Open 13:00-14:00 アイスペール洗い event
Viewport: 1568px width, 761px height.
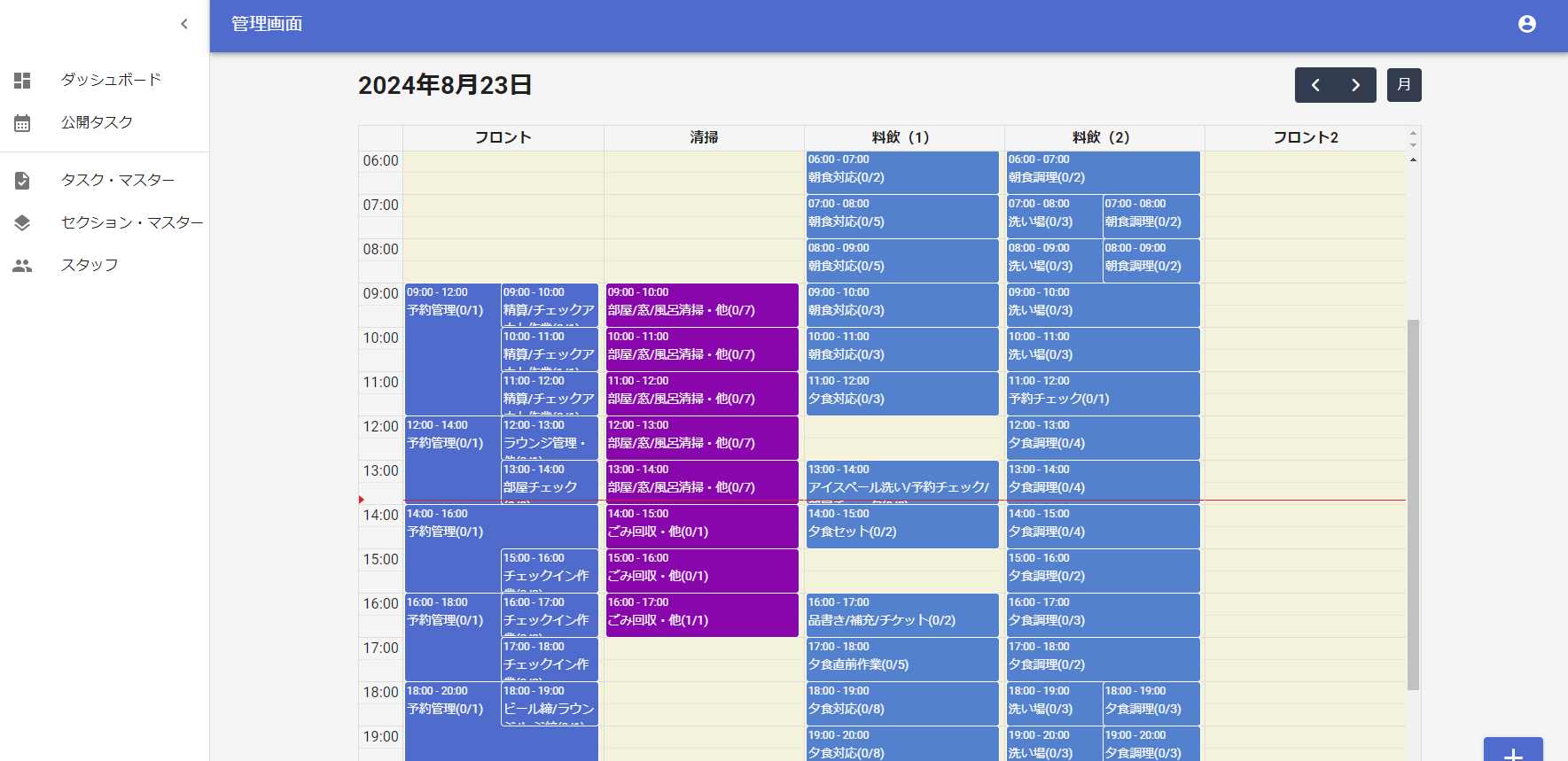coord(902,483)
